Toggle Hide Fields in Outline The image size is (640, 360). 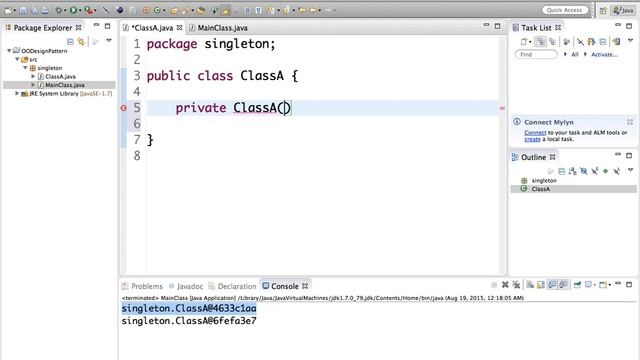point(584,171)
